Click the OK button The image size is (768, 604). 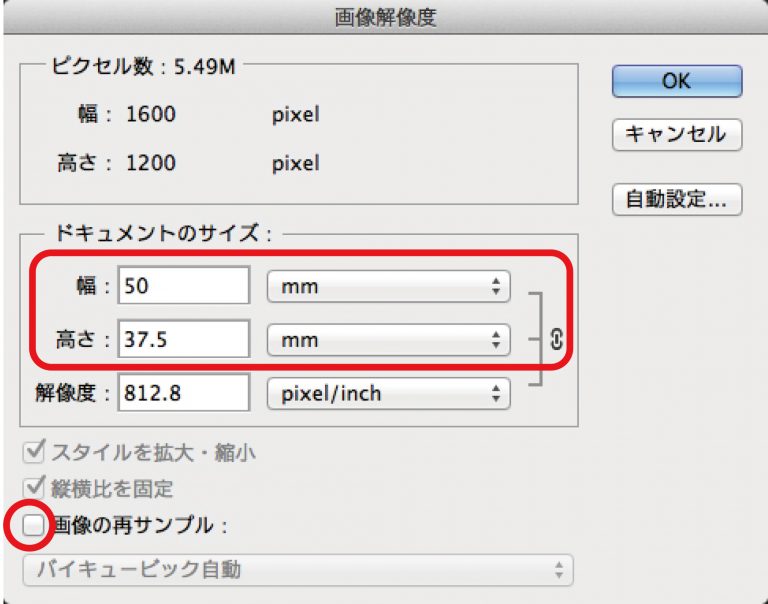[x=677, y=81]
